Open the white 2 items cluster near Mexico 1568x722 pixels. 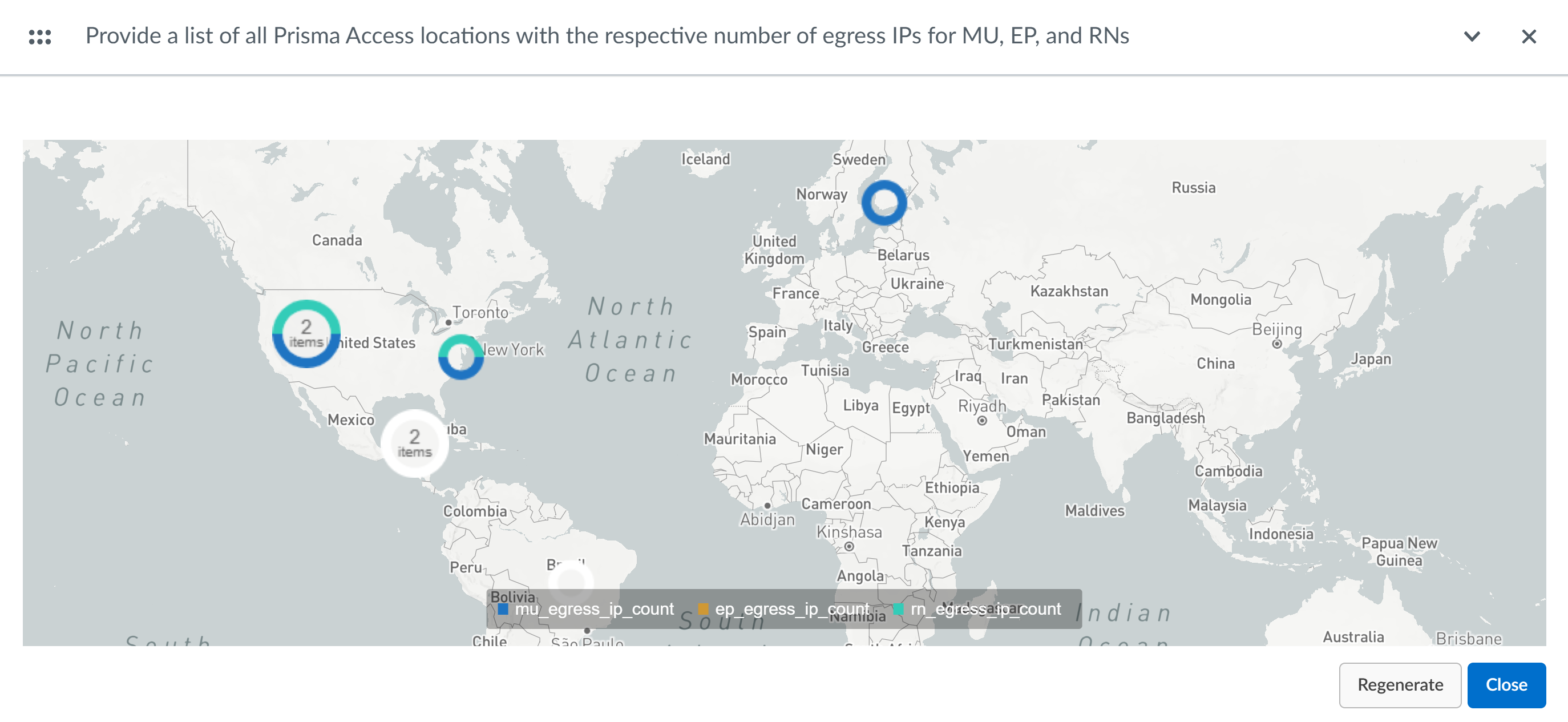coord(414,443)
